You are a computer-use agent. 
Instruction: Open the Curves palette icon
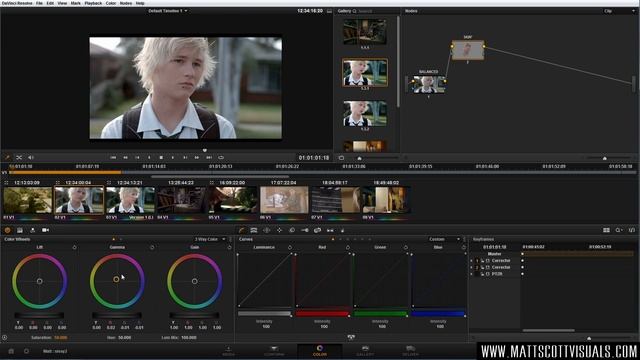(242, 230)
